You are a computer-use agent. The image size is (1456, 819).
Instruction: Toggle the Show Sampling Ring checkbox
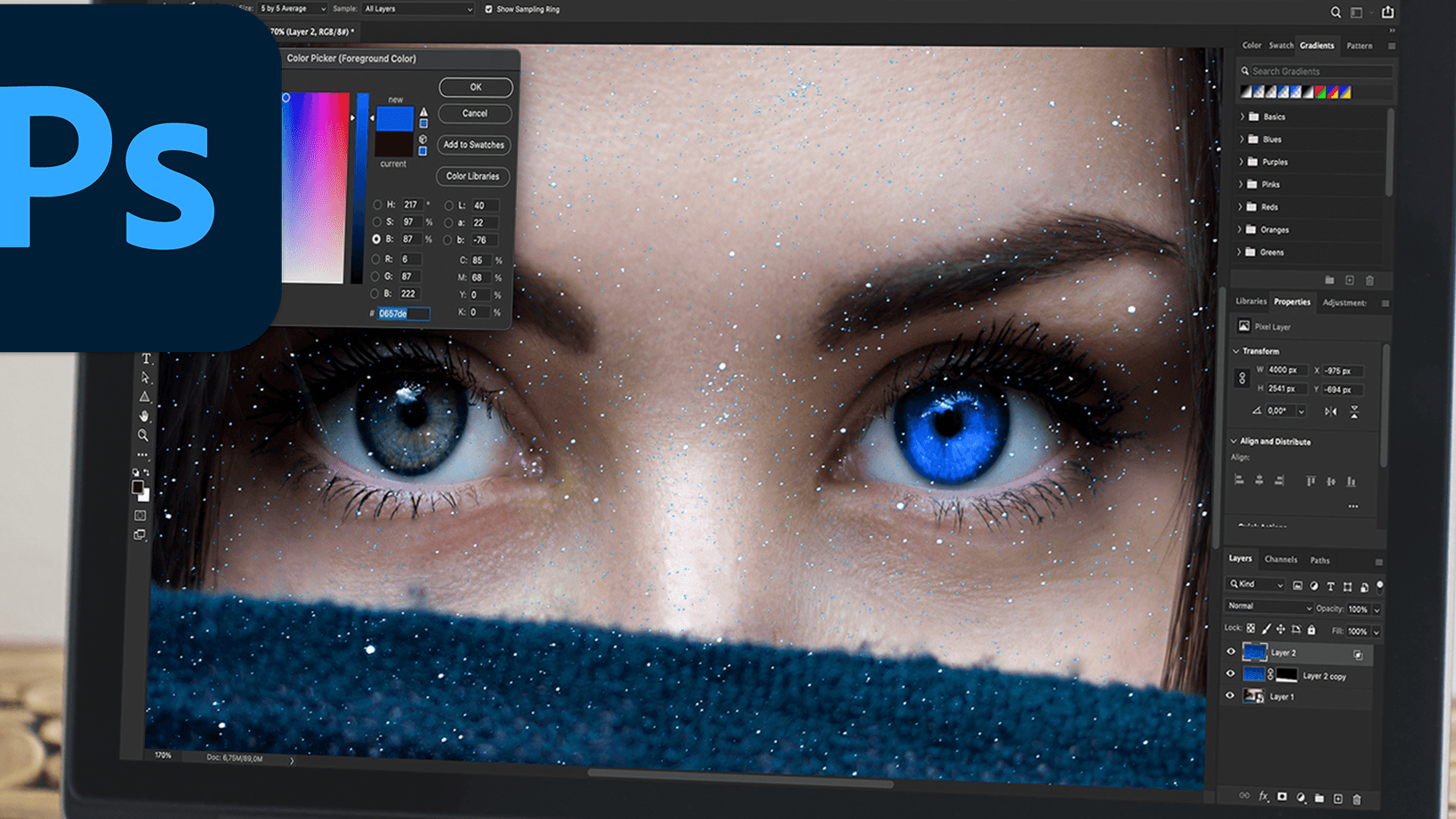click(488, 10)
